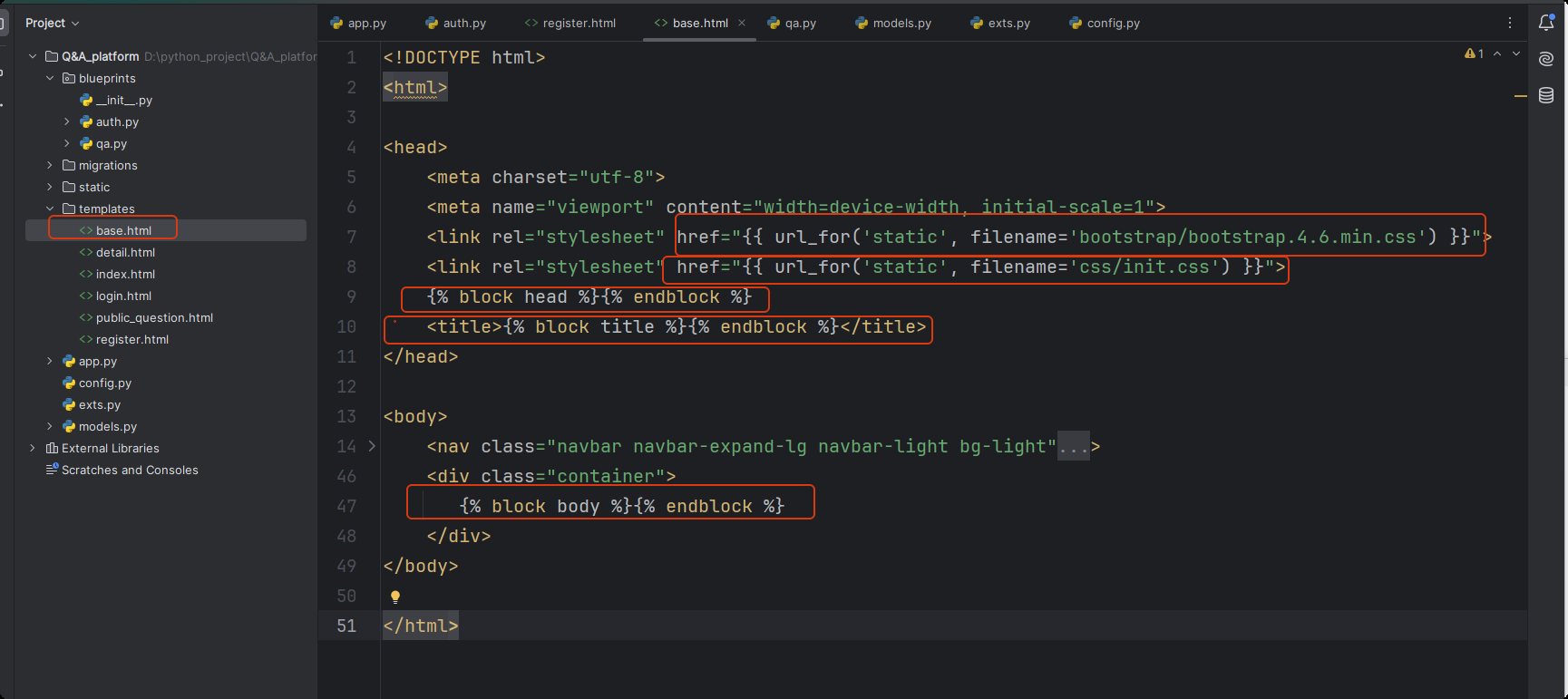
Task: Click the opening <html> tag on line 2
Action: pos(415,87)
